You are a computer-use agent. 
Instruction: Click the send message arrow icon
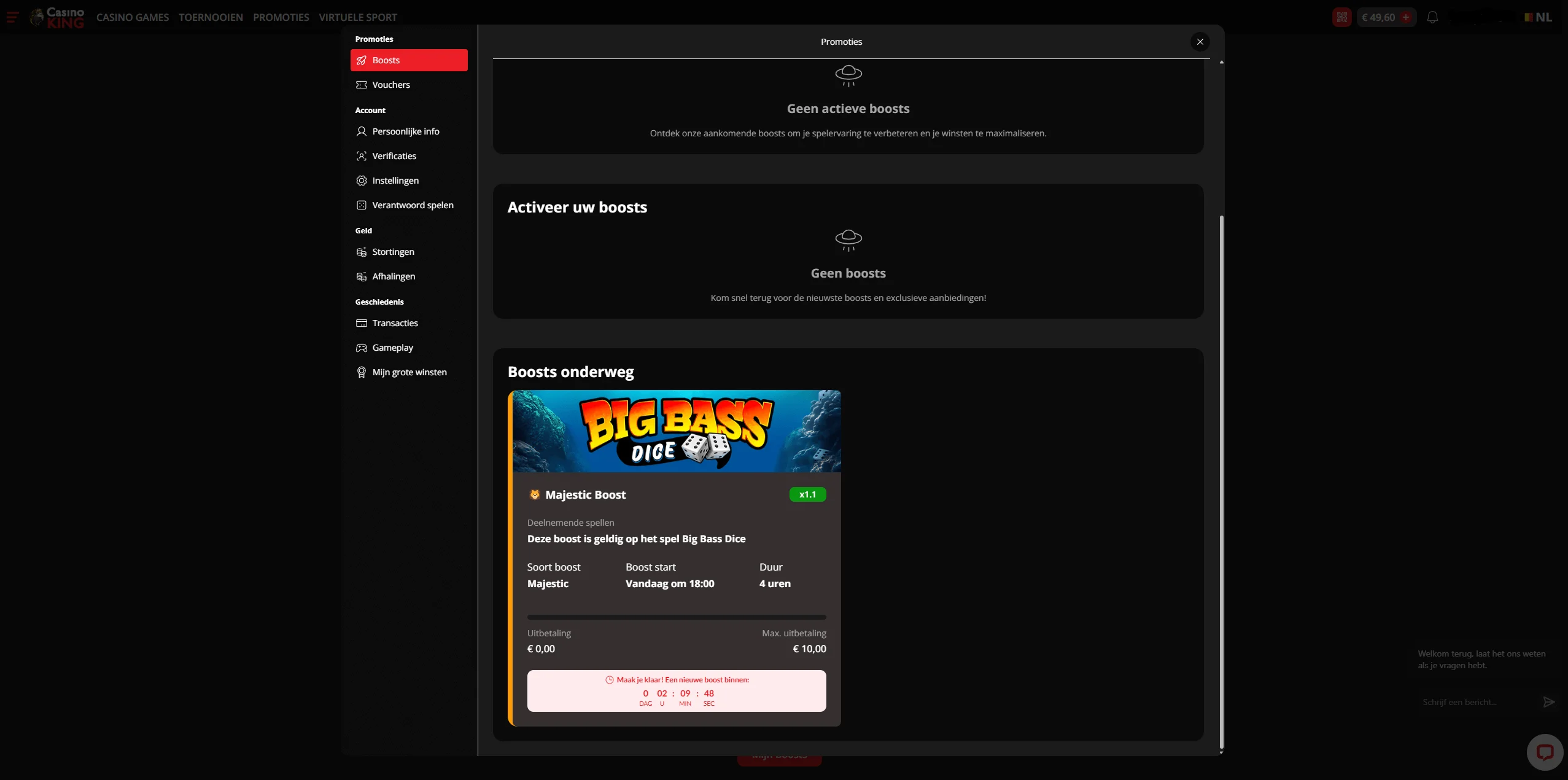tap(1549, 702)
